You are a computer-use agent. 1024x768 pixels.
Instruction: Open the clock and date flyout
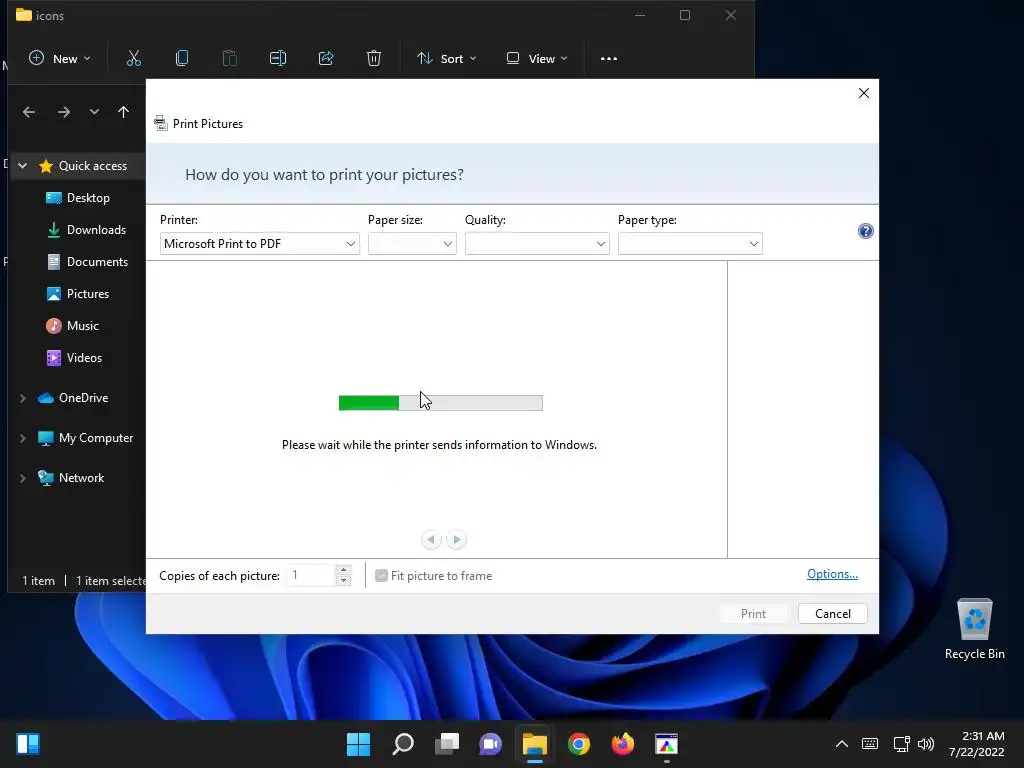pyautogui.click(x=976, y=744)
